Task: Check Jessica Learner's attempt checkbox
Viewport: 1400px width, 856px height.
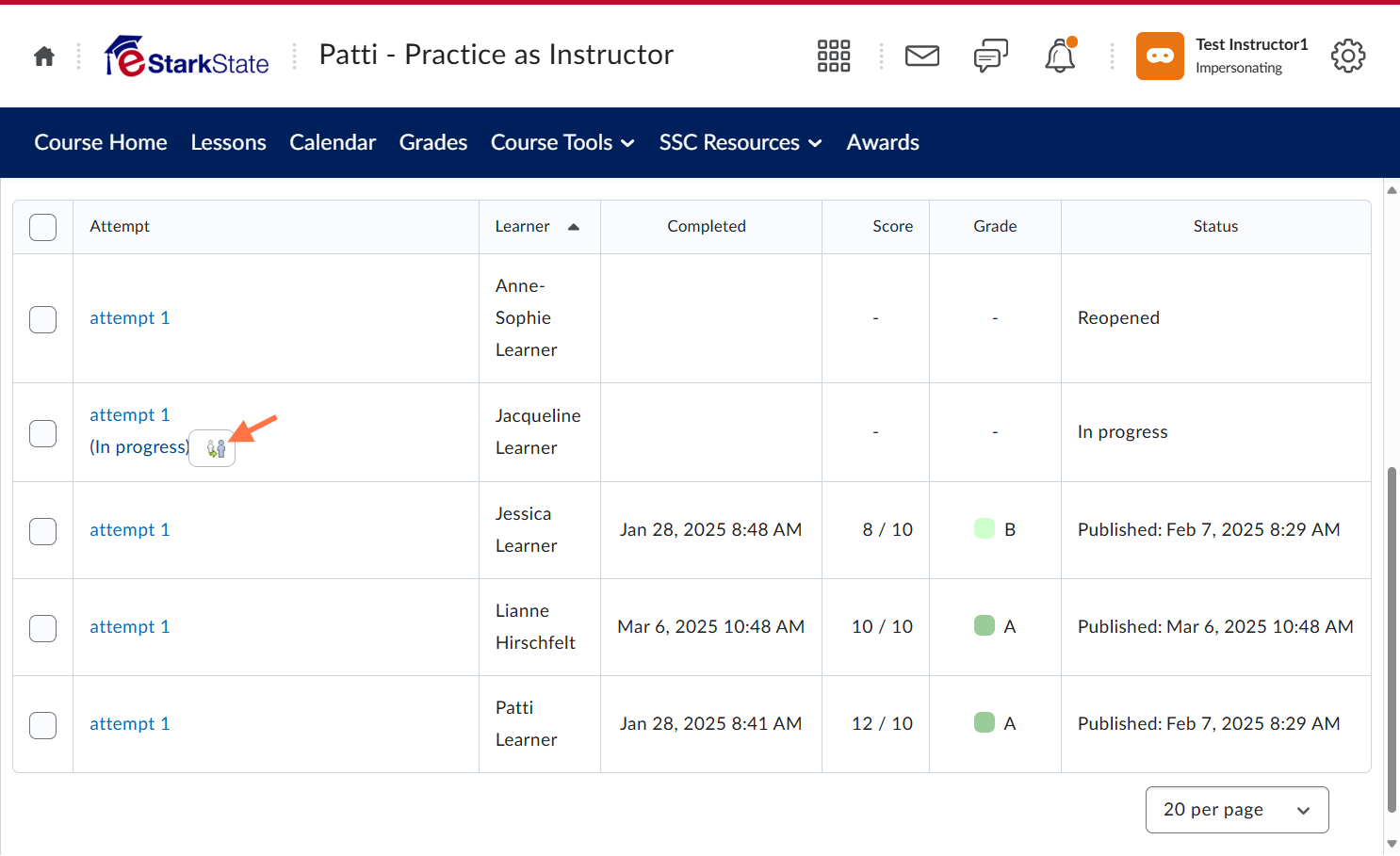Action: pos(43,531)
